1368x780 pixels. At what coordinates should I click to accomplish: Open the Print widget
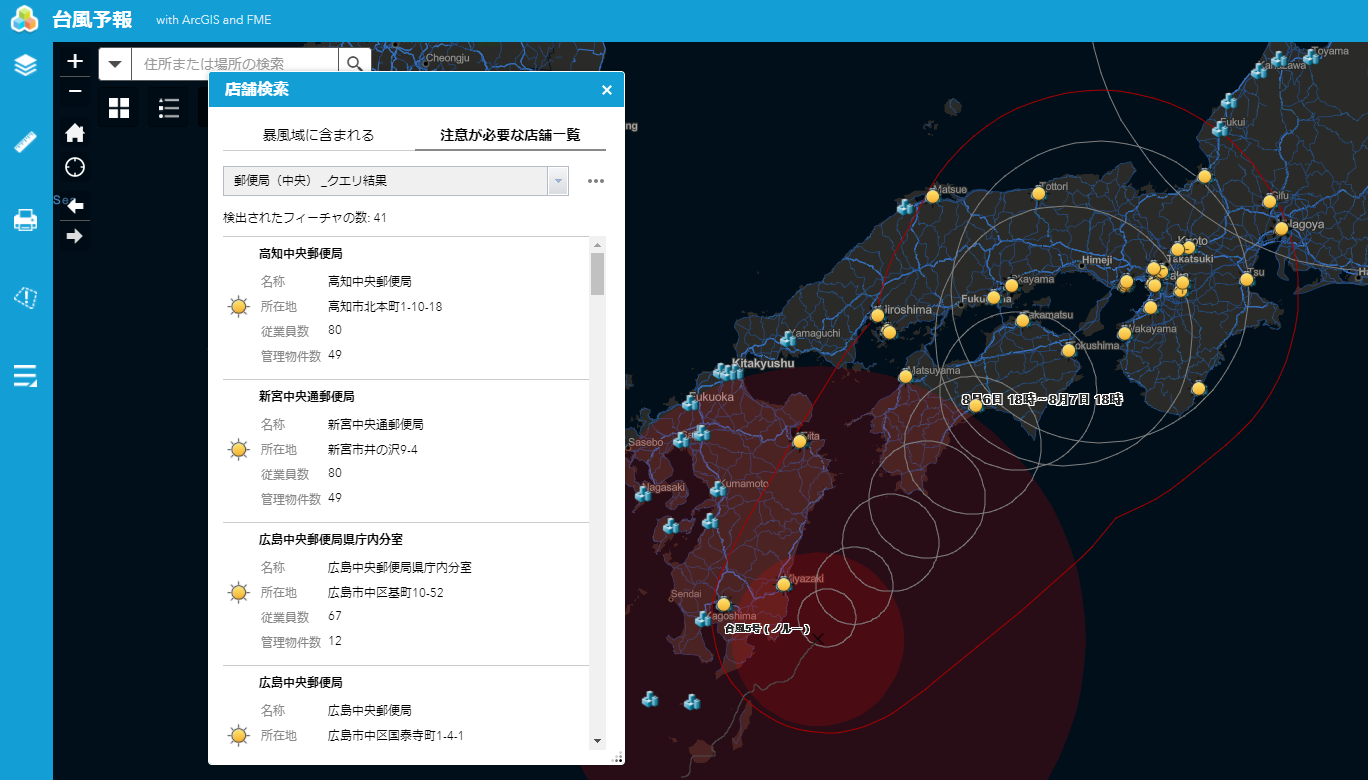[24, 220]
